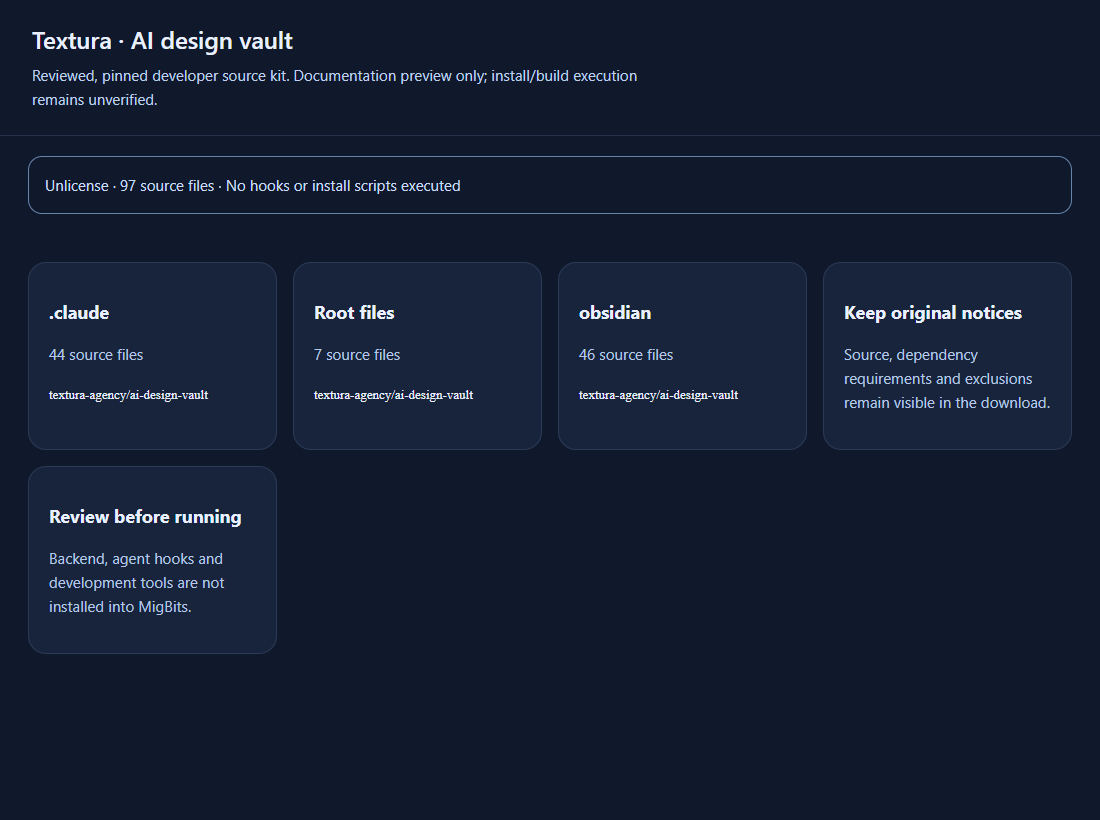Screen dimensions: 1100x820
Task: Open the obsidian folder card
Action: 682,356
